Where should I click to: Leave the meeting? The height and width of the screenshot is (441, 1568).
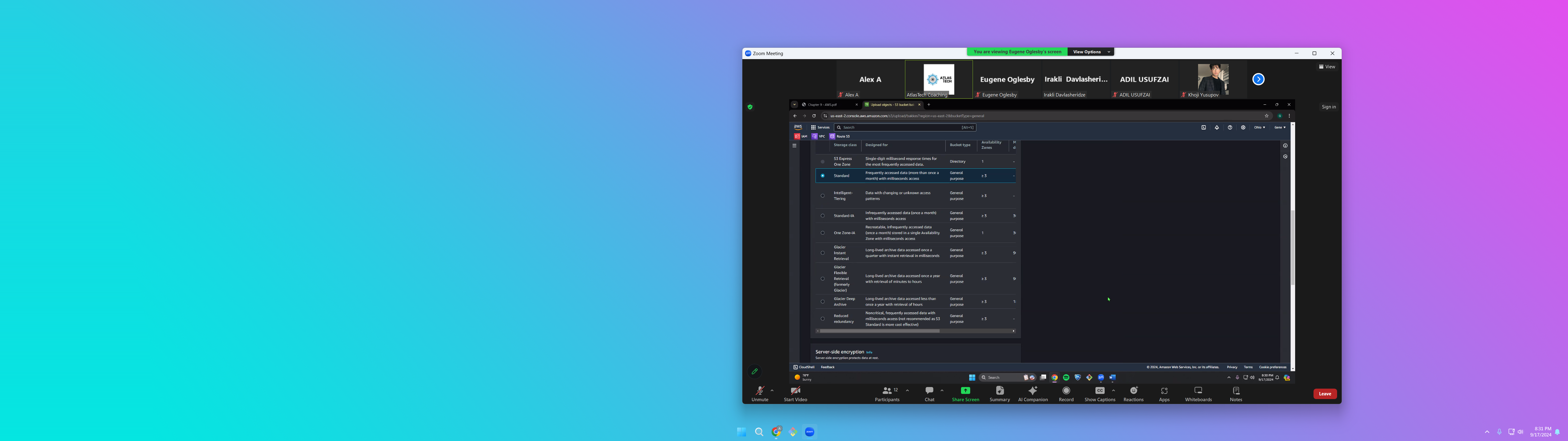tap(1325, 394)
